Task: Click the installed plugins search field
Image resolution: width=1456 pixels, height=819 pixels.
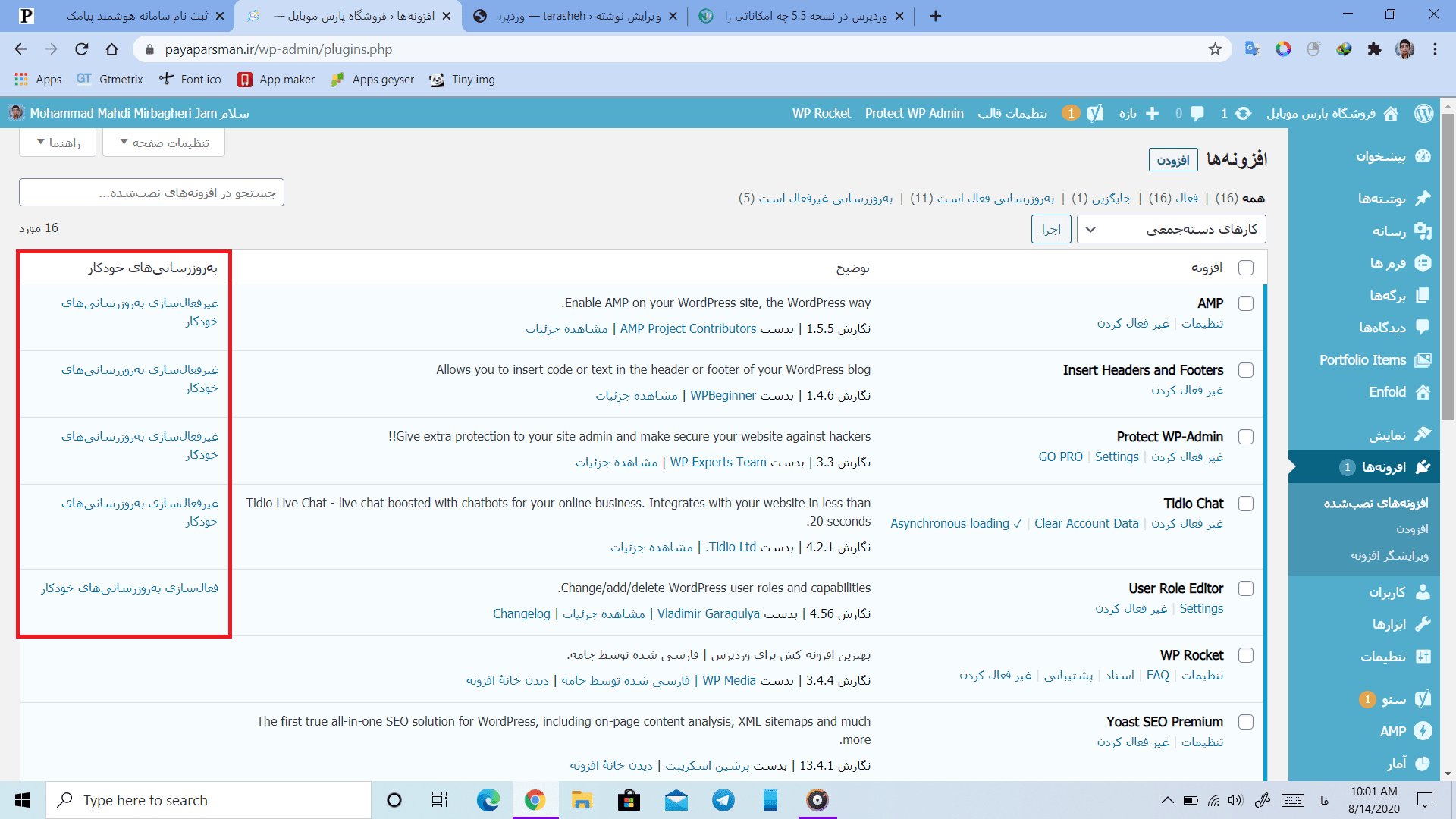Action: pyautogui.click(x=152, y=193)
